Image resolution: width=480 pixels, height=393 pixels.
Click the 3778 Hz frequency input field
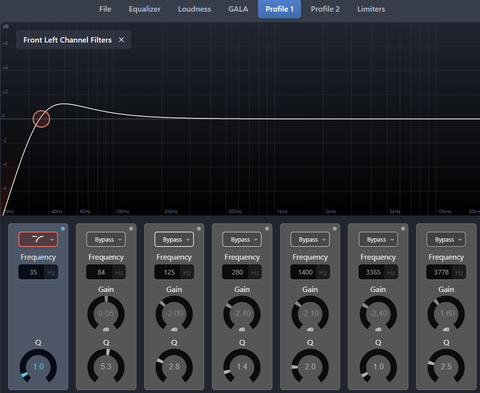point(446,272)
